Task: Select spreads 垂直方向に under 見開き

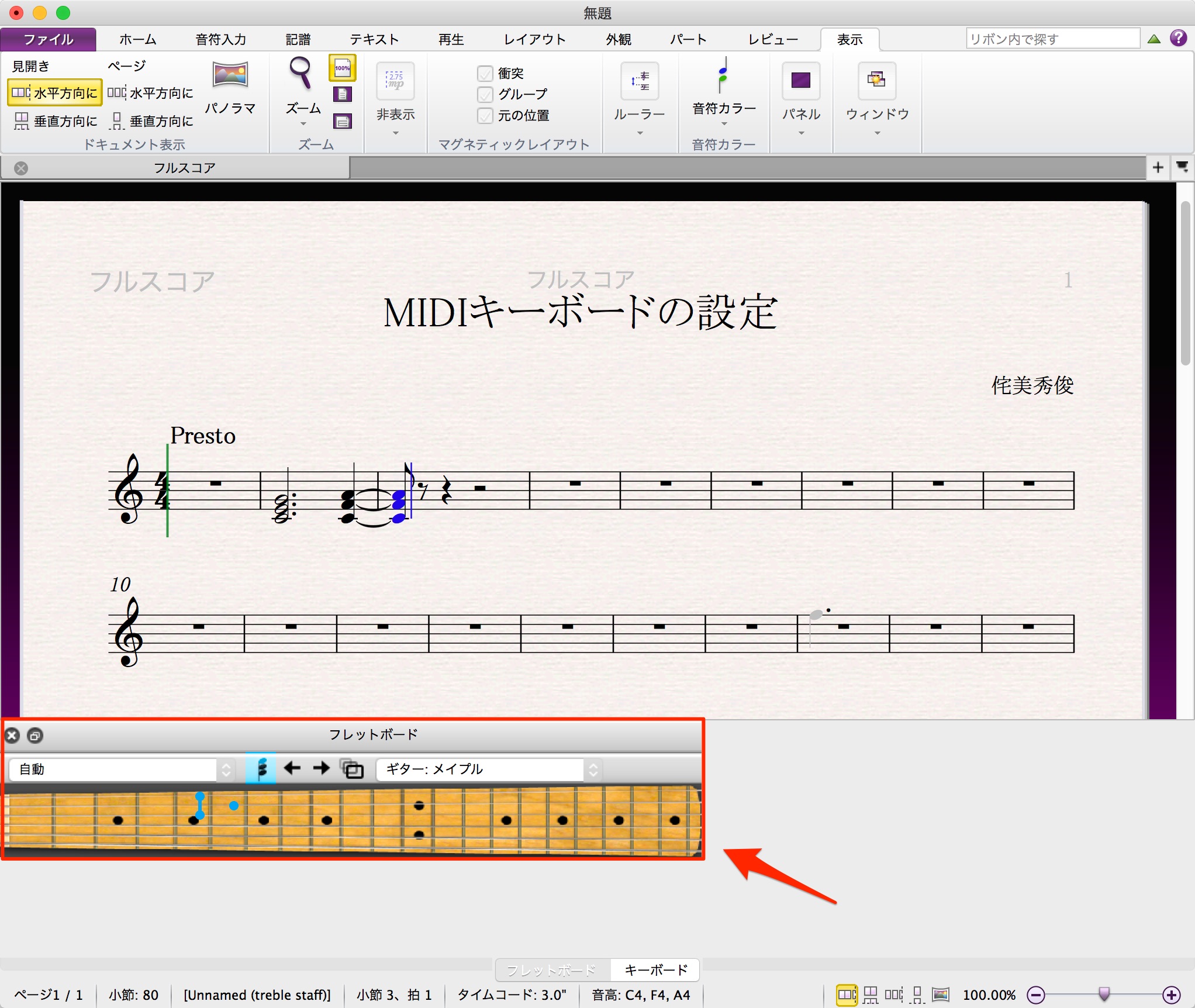Action: click(x=55, y=121)
